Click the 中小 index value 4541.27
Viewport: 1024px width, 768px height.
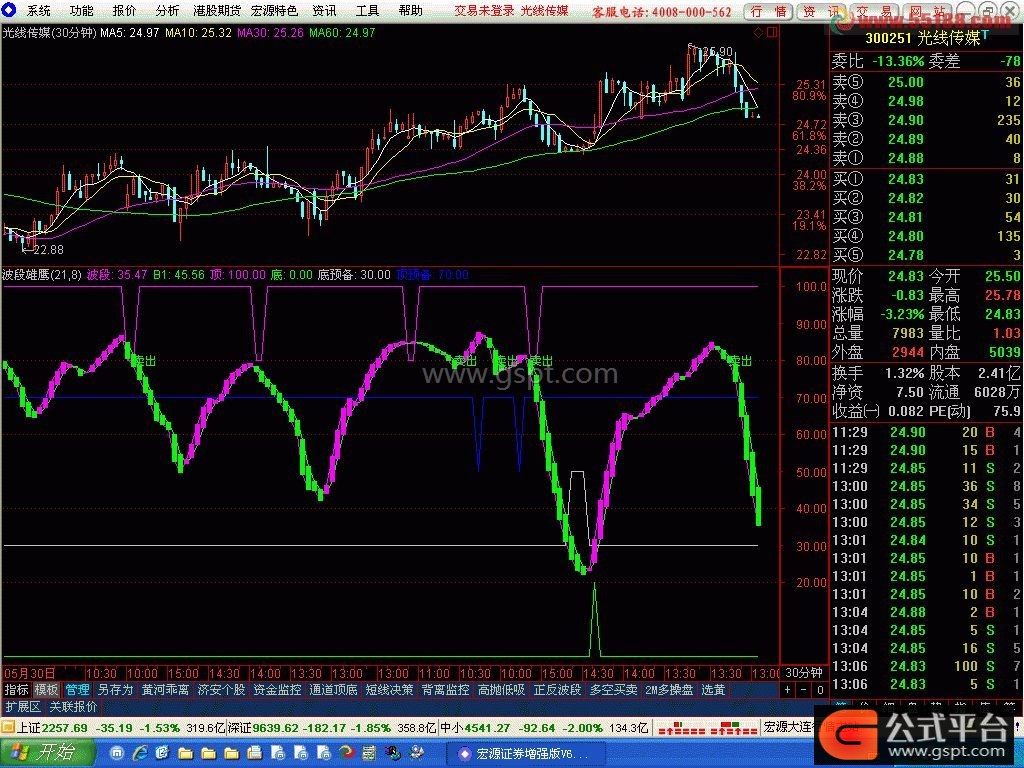coord(487,728)
